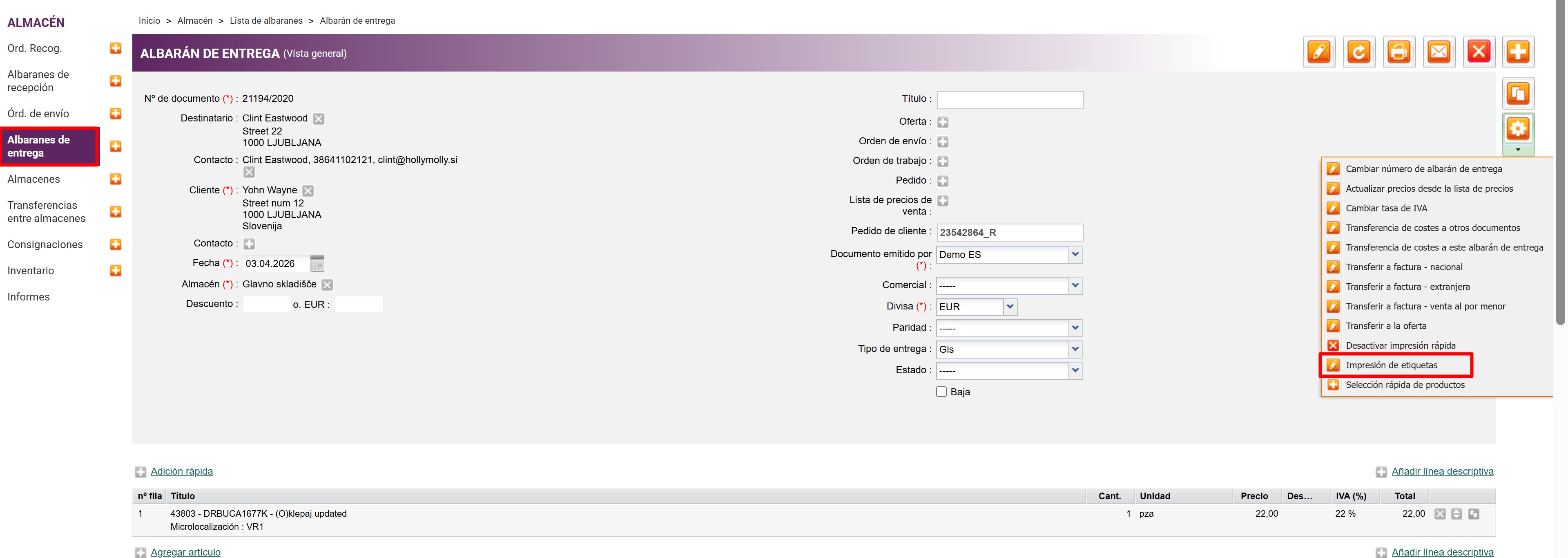Open Inventario in the sidebar
The width and height of the screenshot is (1568, 558).
pos(31,271)
